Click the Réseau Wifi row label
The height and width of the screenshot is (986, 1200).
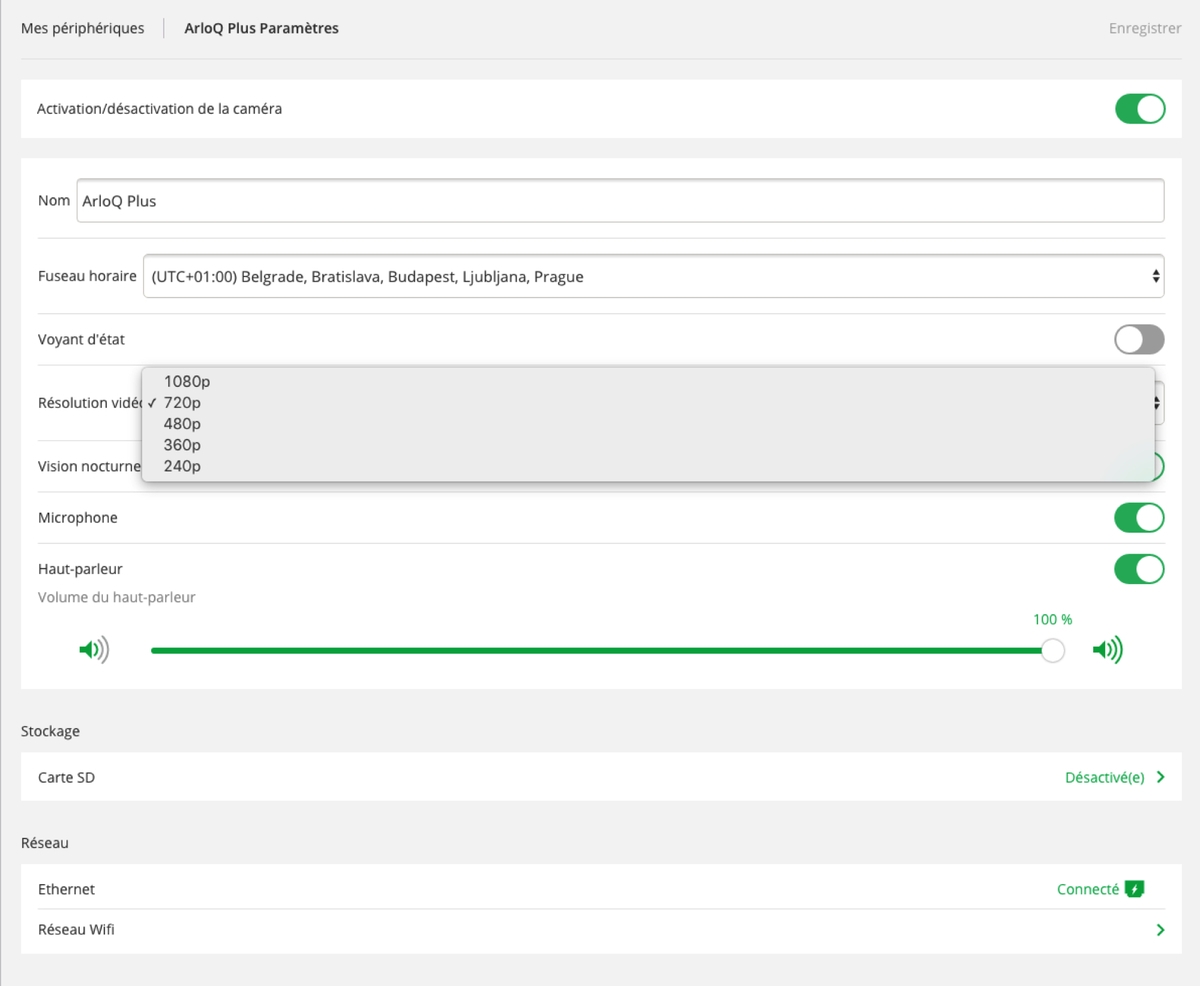coord(76,930)
